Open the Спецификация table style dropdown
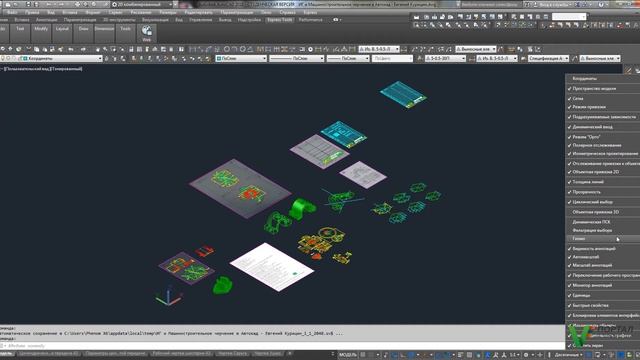This screenshot has height=360, width=640. tap(548, 59)
